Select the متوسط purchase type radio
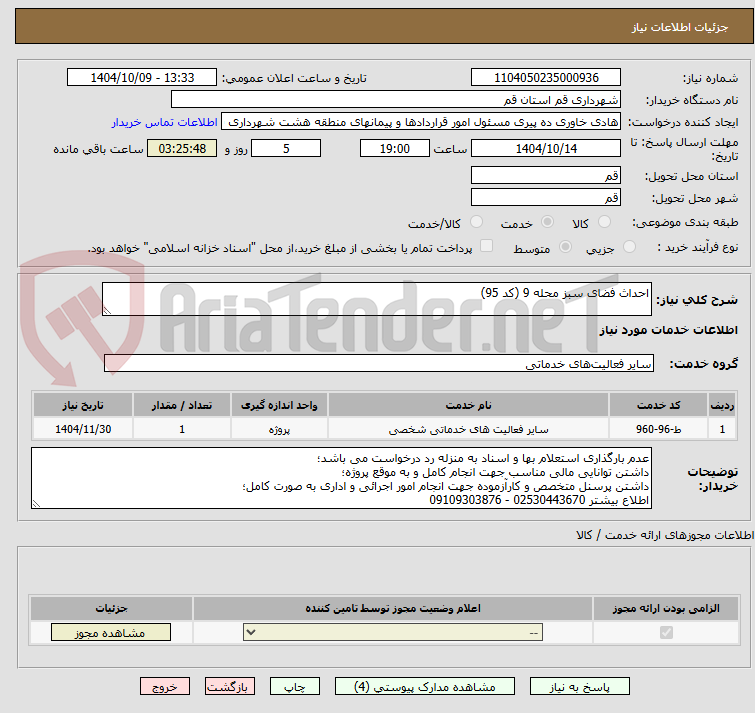The image size is (755, 713). (x=565, y=247)
